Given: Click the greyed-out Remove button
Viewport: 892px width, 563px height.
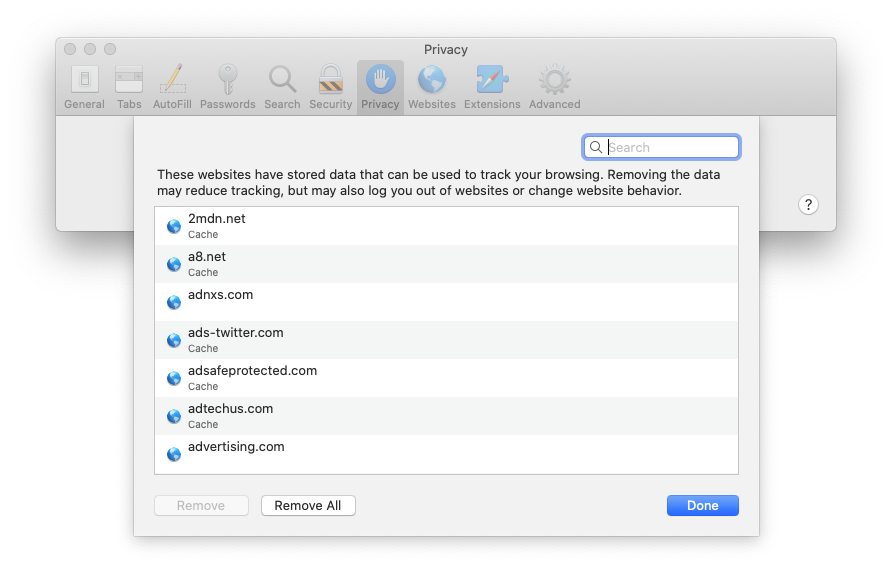Looking at the screenshot, I should [x=201, y=506].
